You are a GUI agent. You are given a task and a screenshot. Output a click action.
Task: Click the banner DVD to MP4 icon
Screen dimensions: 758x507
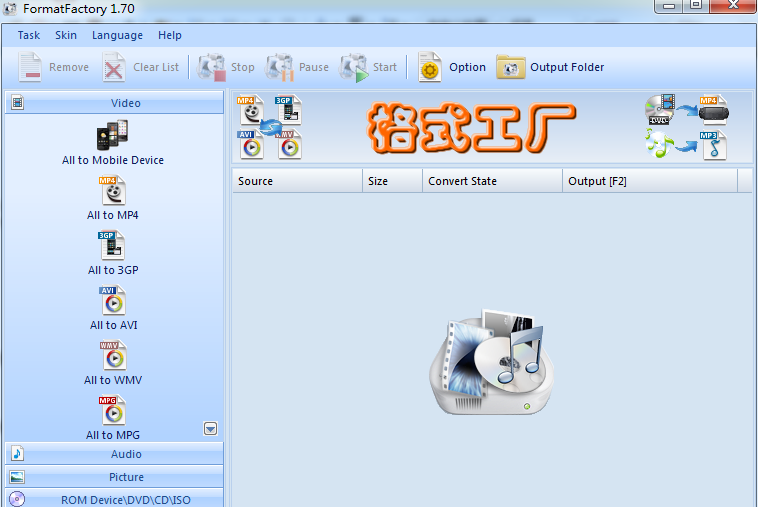(x=687, y=110)
